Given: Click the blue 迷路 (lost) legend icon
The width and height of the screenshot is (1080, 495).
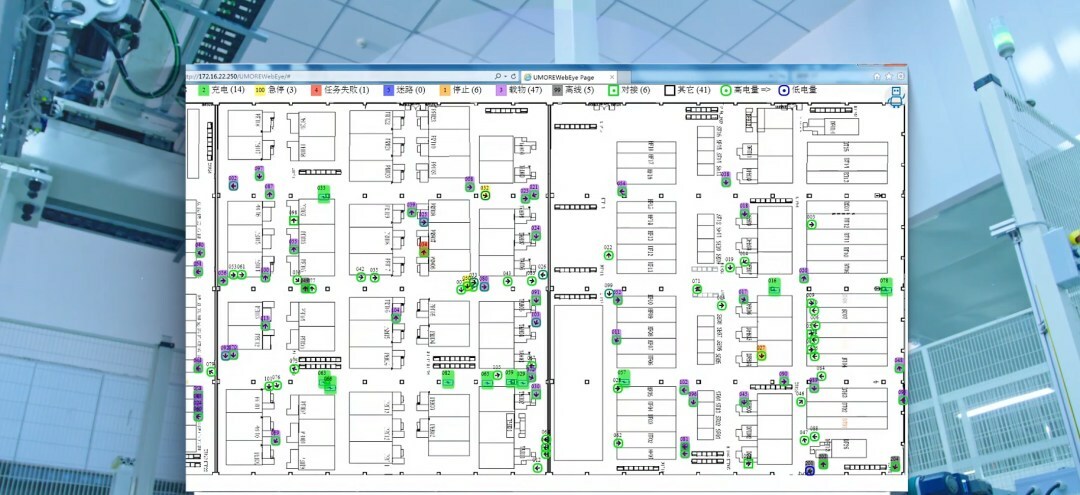Looking at the screenshot, I should point(388,90).
